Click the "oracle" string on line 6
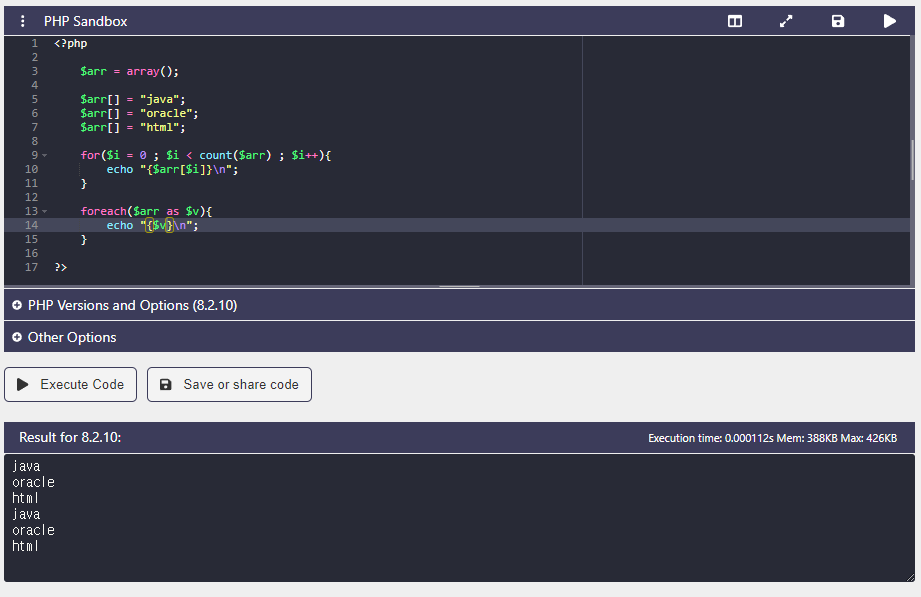 [166, 113]
